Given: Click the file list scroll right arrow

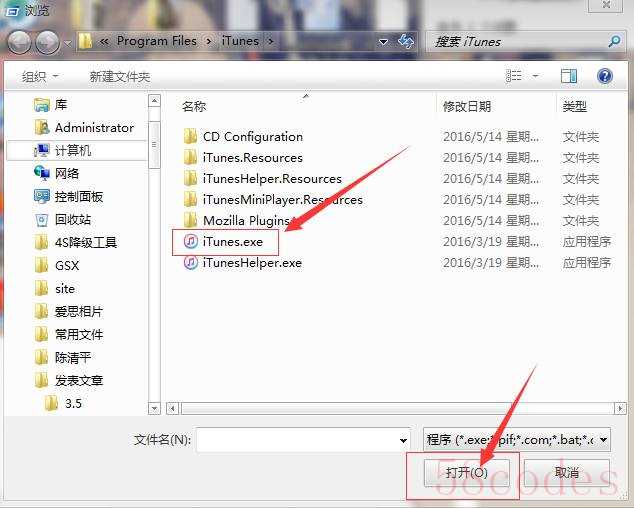Looking at the screenshot, I should (620, 409).
